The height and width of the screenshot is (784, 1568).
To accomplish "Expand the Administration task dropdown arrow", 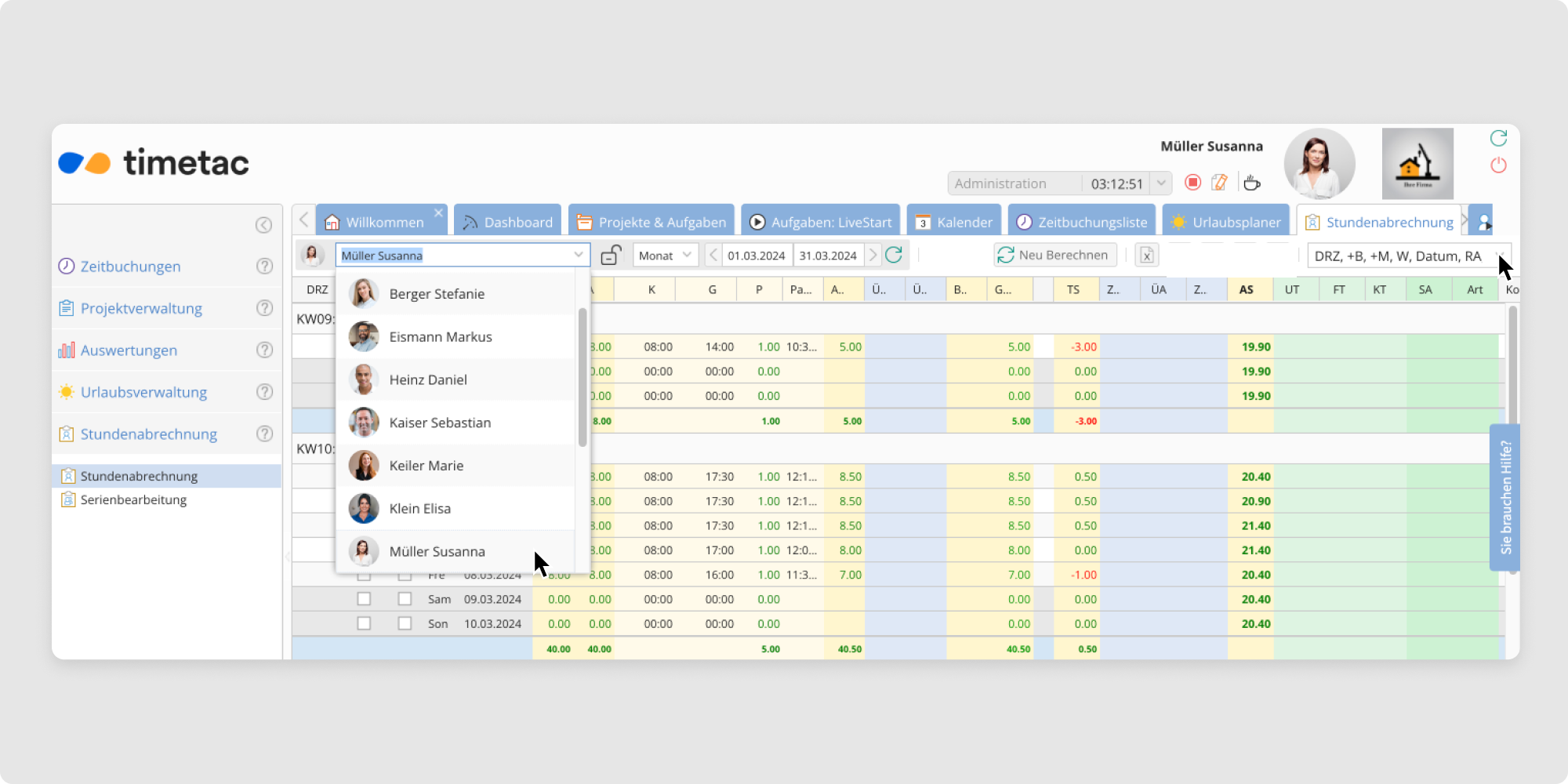I will tap(1161, 183).
